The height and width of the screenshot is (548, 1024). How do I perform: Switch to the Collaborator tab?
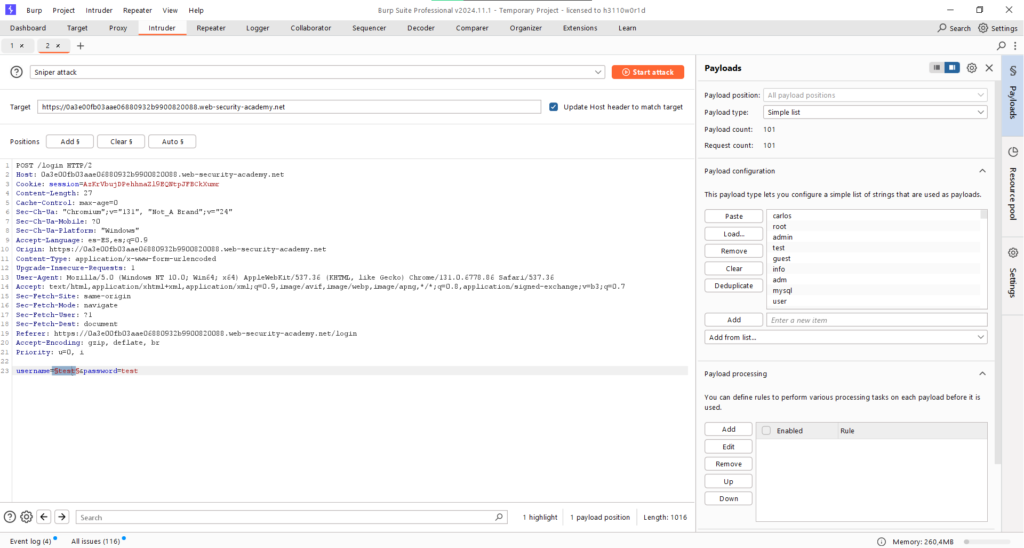click(311, 28)
